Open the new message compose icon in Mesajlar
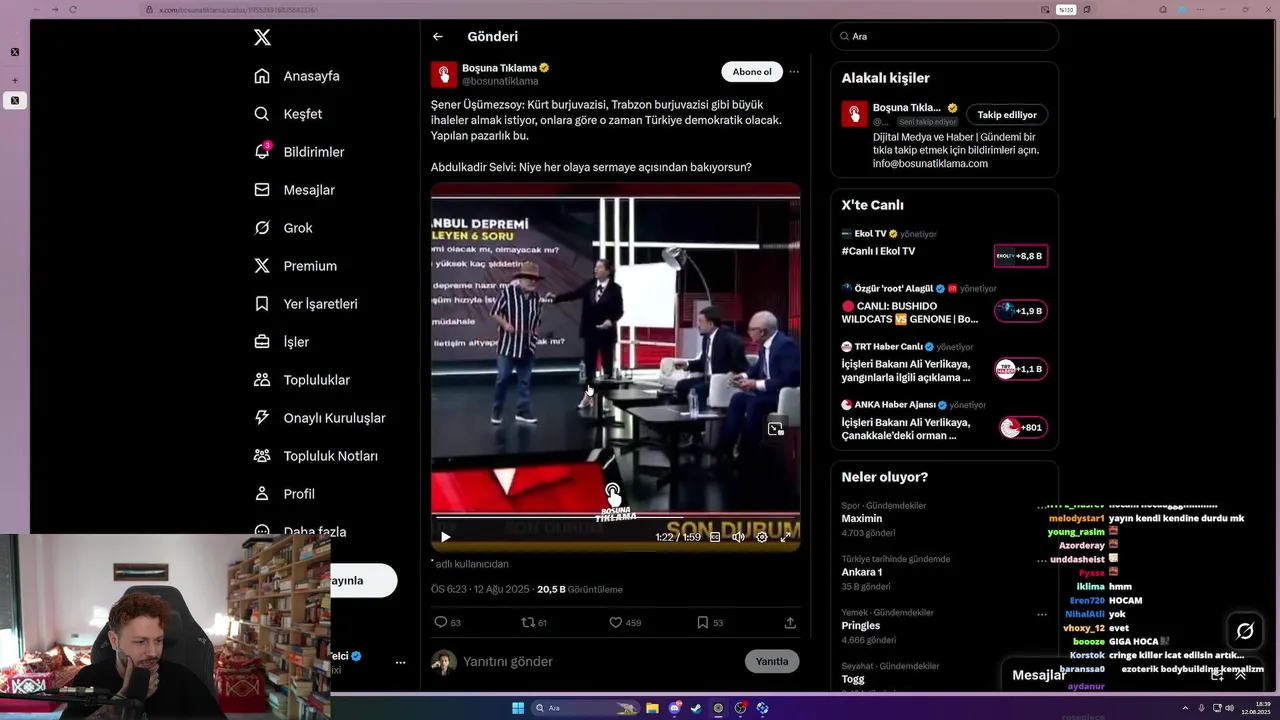Viewport: 1280px width, 720px height. [x=1217, y=675]
